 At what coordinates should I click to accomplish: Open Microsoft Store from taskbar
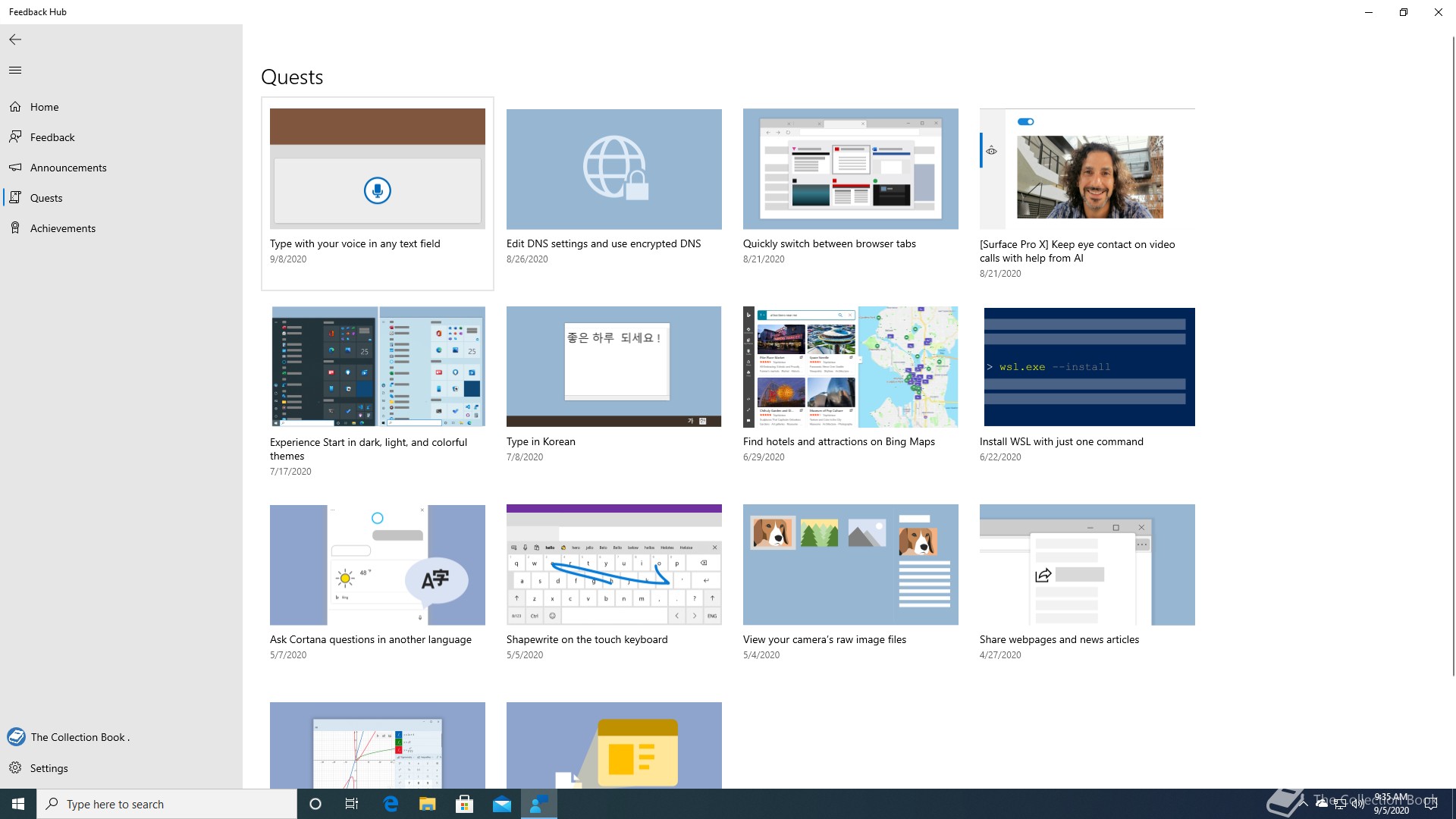click(x=465, y=804)
